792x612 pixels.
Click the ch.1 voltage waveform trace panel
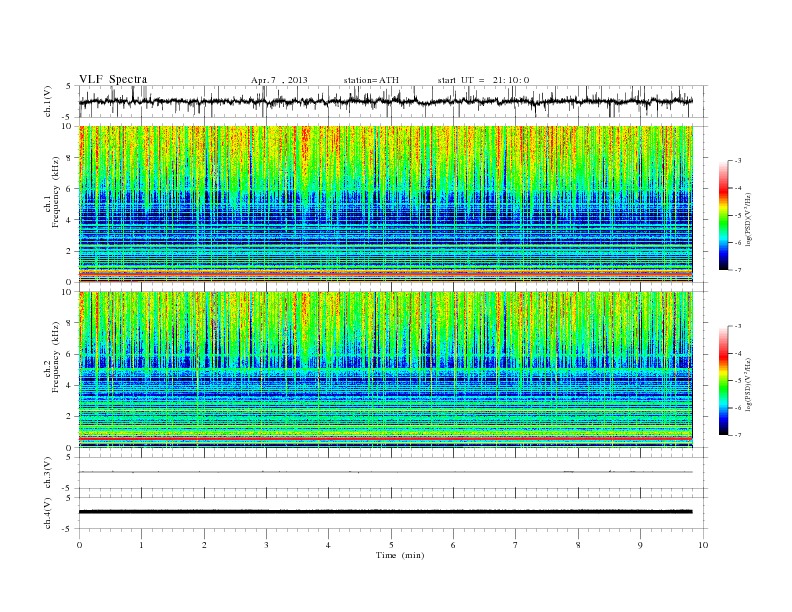393,101
